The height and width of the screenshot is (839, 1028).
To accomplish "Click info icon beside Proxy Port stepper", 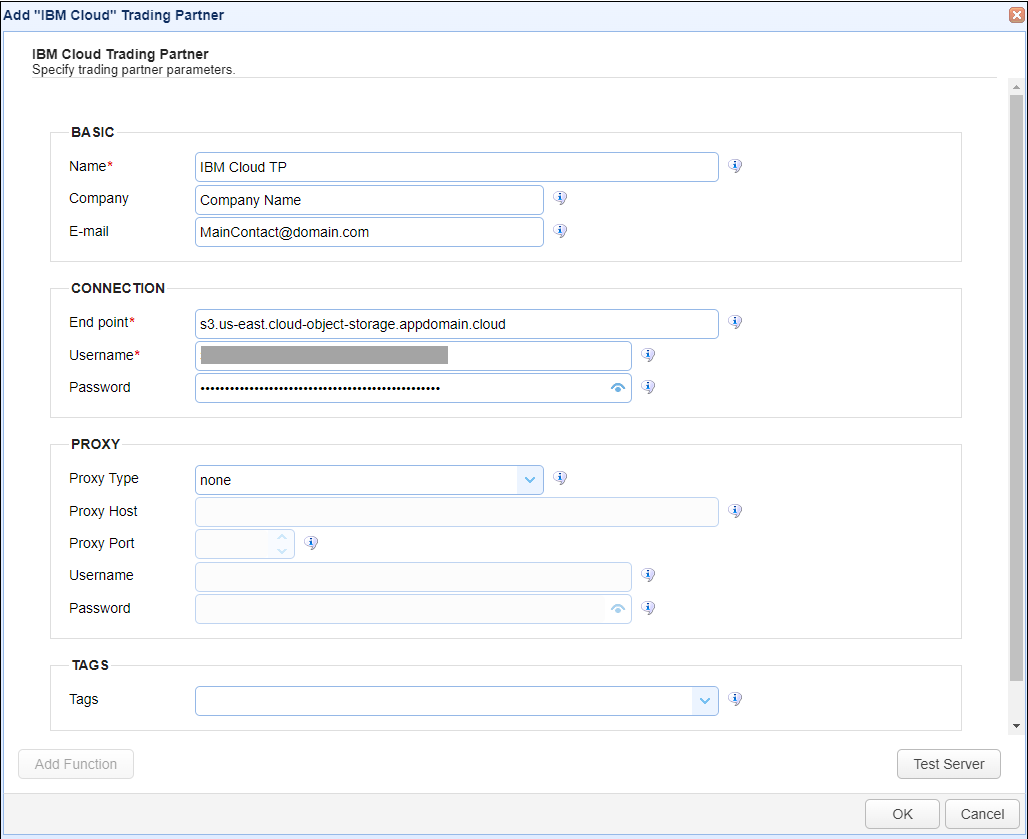I will [311, 543].
